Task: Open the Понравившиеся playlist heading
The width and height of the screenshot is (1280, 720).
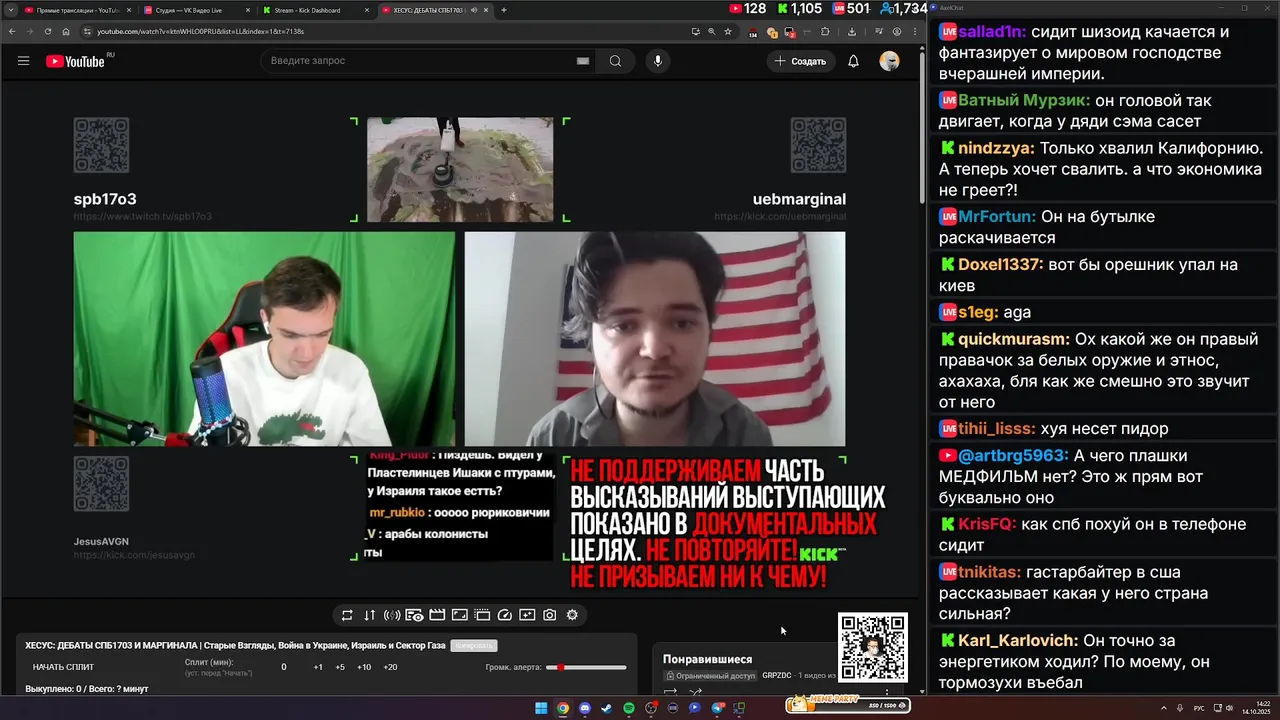Action: 707,659
